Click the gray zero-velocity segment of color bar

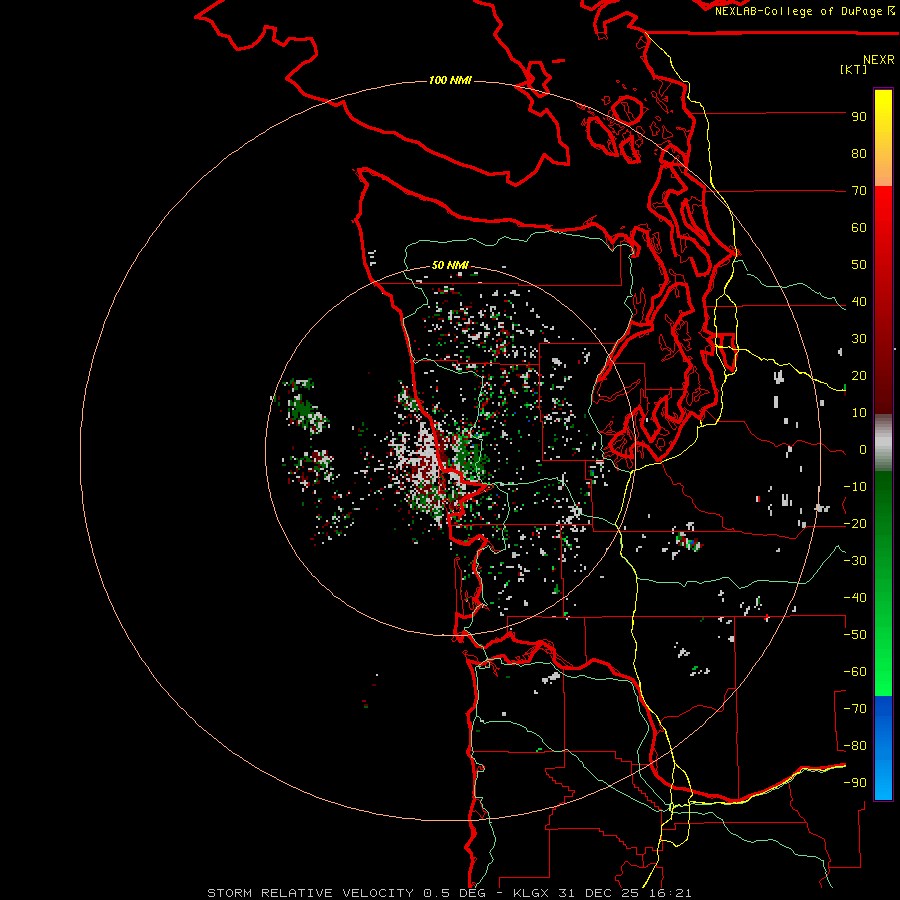(x=883, y=442)
